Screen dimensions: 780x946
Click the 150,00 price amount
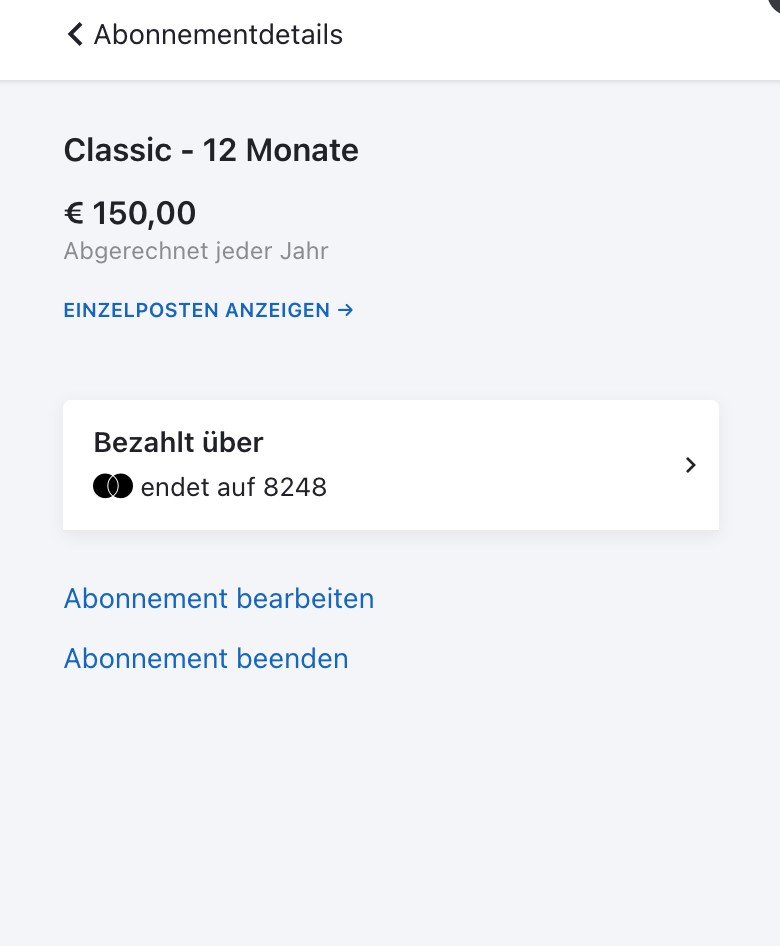click(x=144, y=213)
